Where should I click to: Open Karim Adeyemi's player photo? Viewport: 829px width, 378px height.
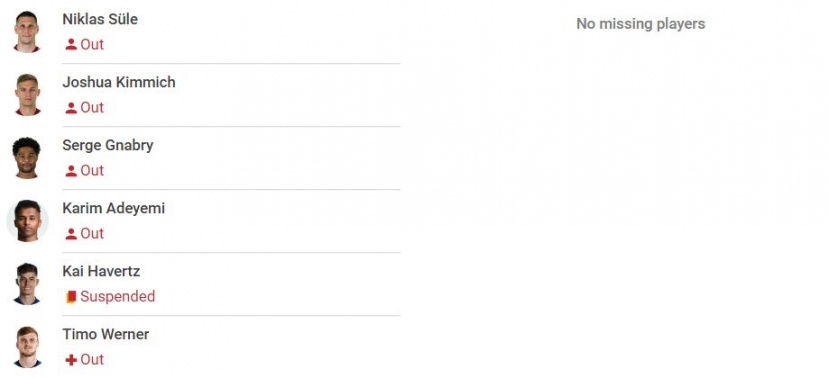(x=27, y=220)
